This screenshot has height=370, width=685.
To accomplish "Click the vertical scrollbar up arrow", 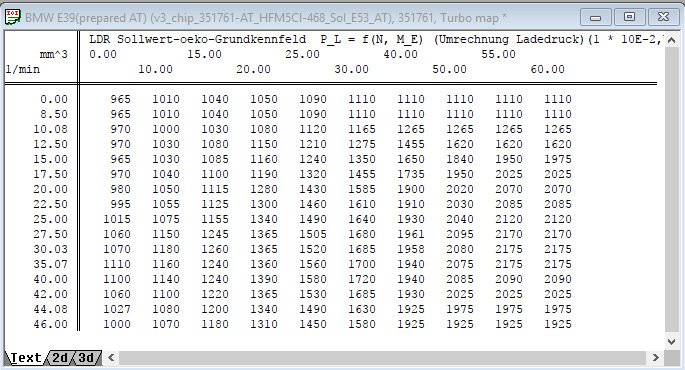I will point(672,41).
